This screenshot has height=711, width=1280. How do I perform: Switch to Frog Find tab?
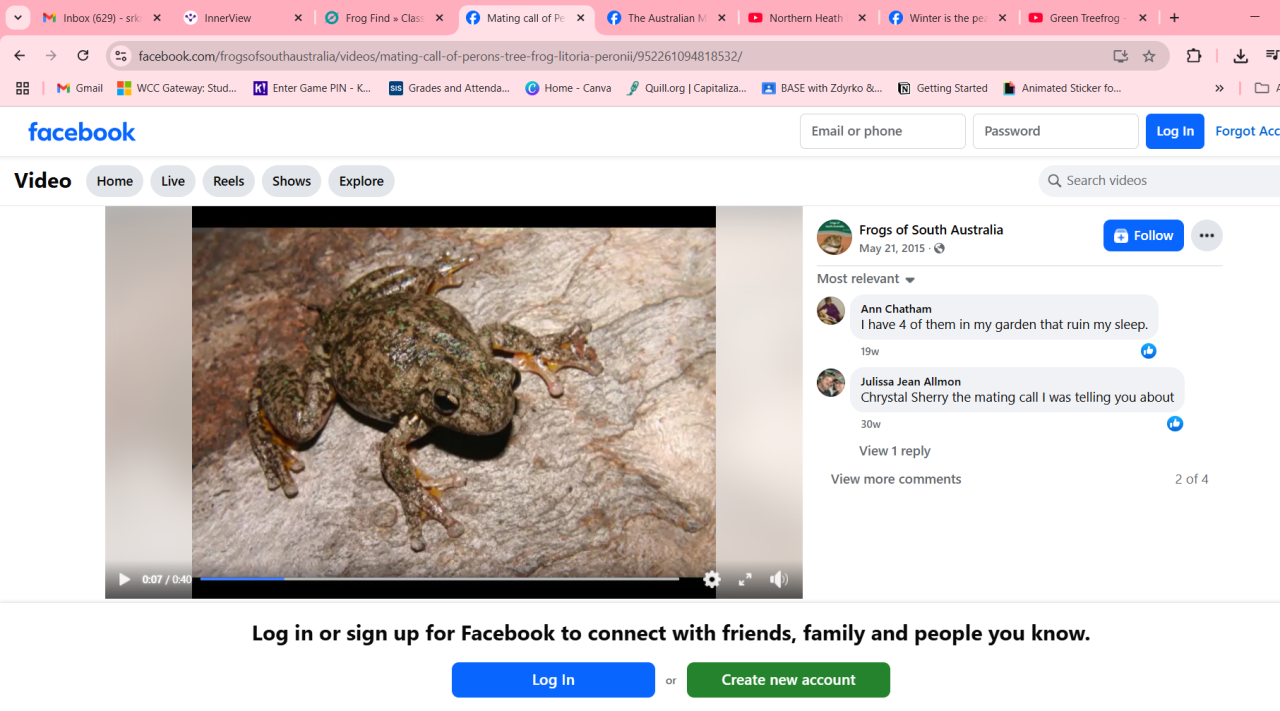tap(385, 18)
